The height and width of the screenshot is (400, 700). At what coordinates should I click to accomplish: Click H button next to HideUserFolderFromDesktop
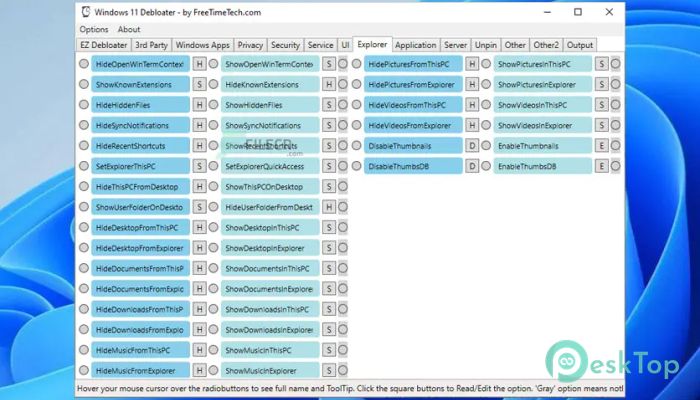(x=329, y=207)
